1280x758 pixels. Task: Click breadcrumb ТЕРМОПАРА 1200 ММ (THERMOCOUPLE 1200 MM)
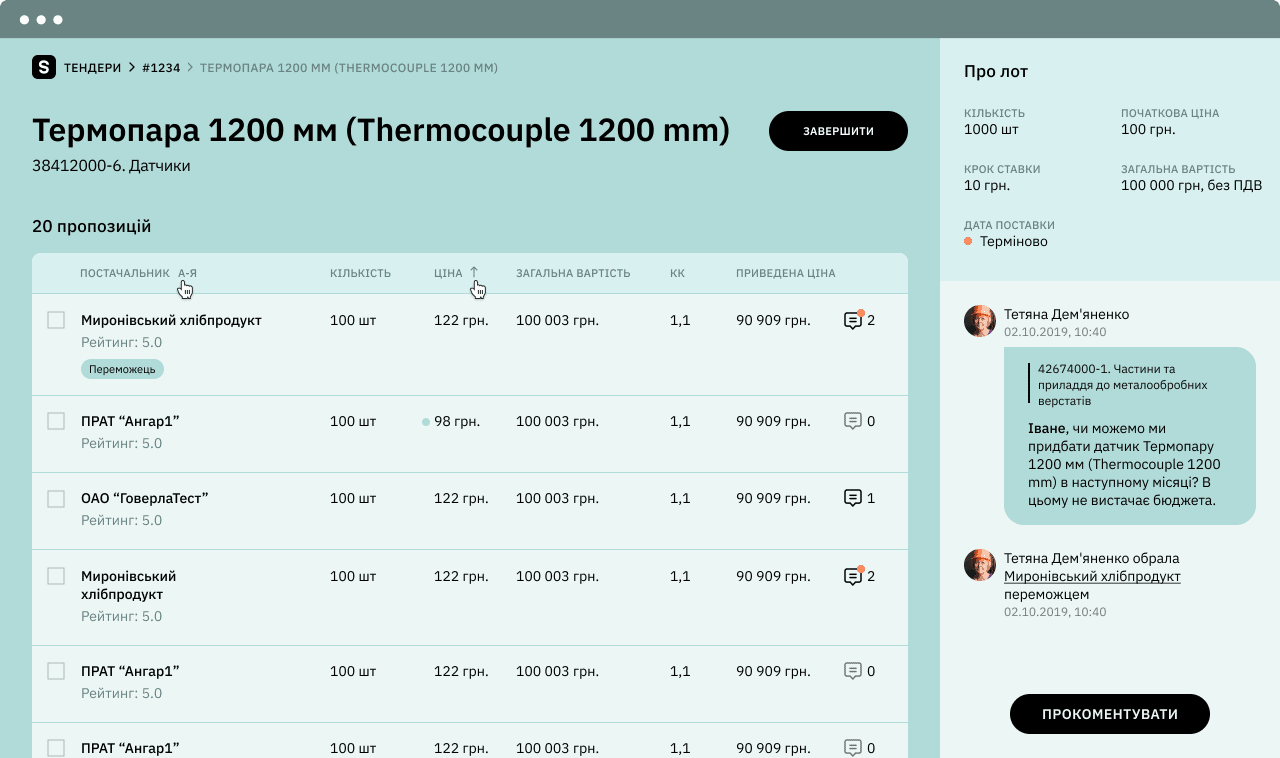click(x=349, y=68)
